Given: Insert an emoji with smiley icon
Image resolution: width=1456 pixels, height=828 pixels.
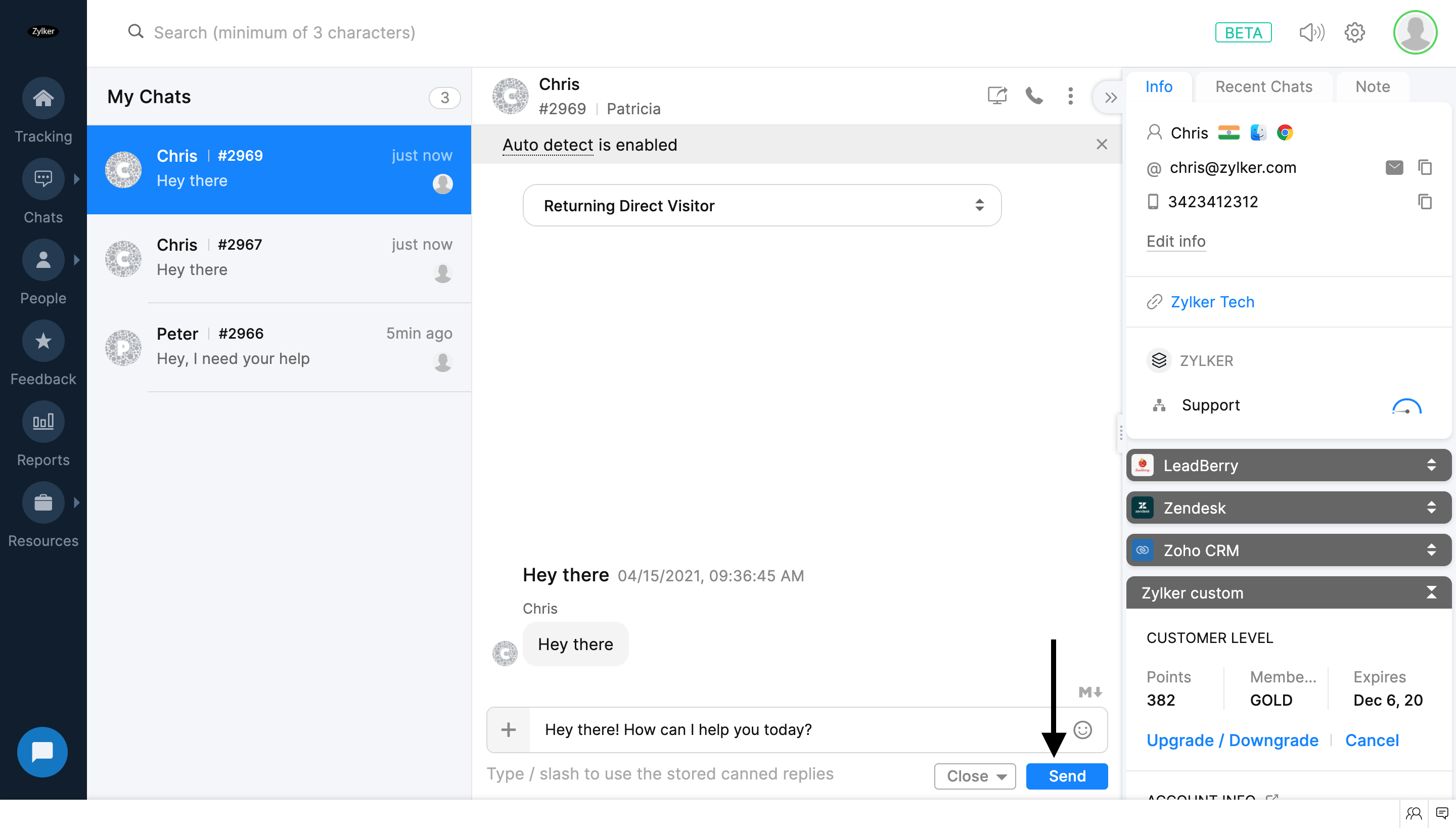Looking at the screenshot, I should (1082, 729).
